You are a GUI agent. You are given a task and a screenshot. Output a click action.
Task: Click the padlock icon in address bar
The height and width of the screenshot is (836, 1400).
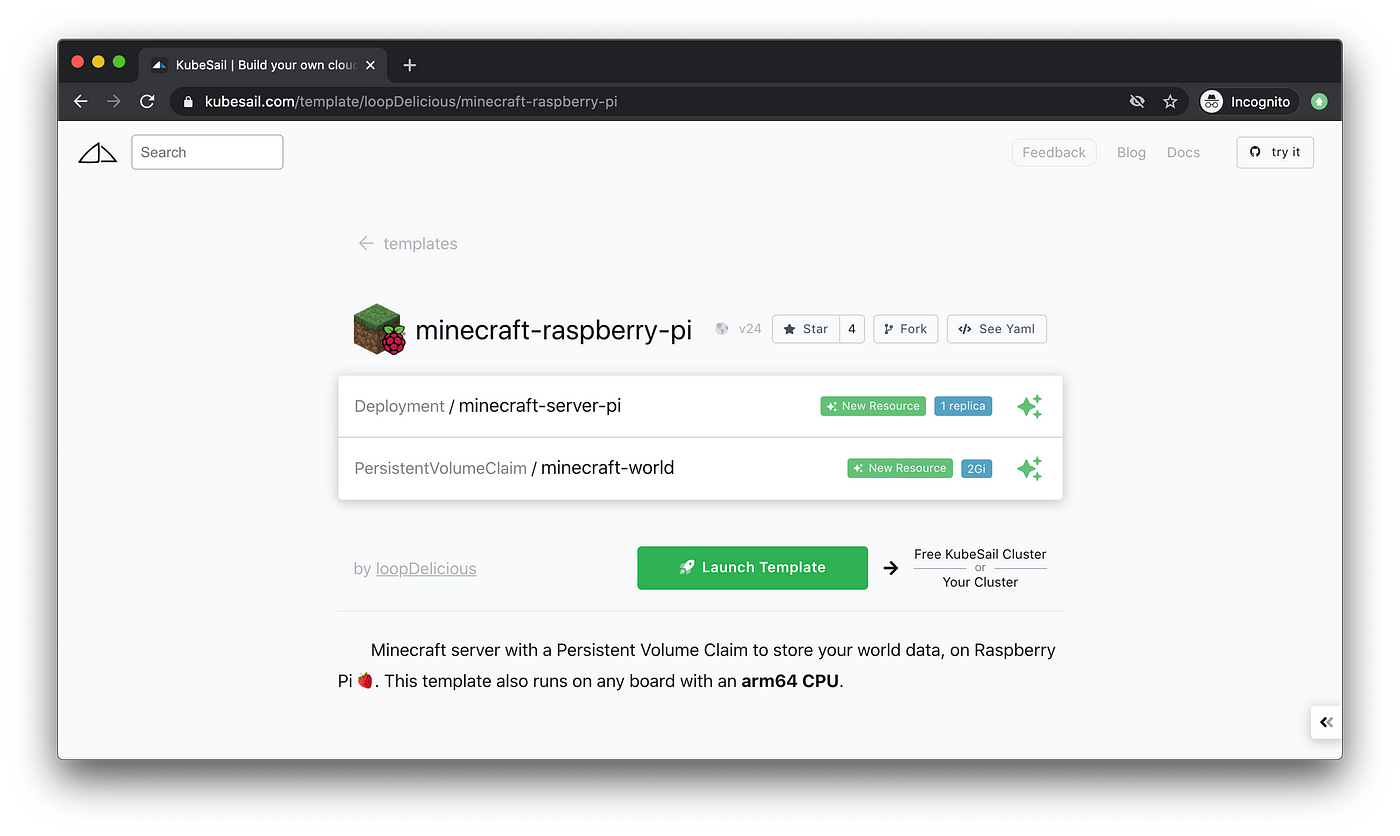[188, 101]
